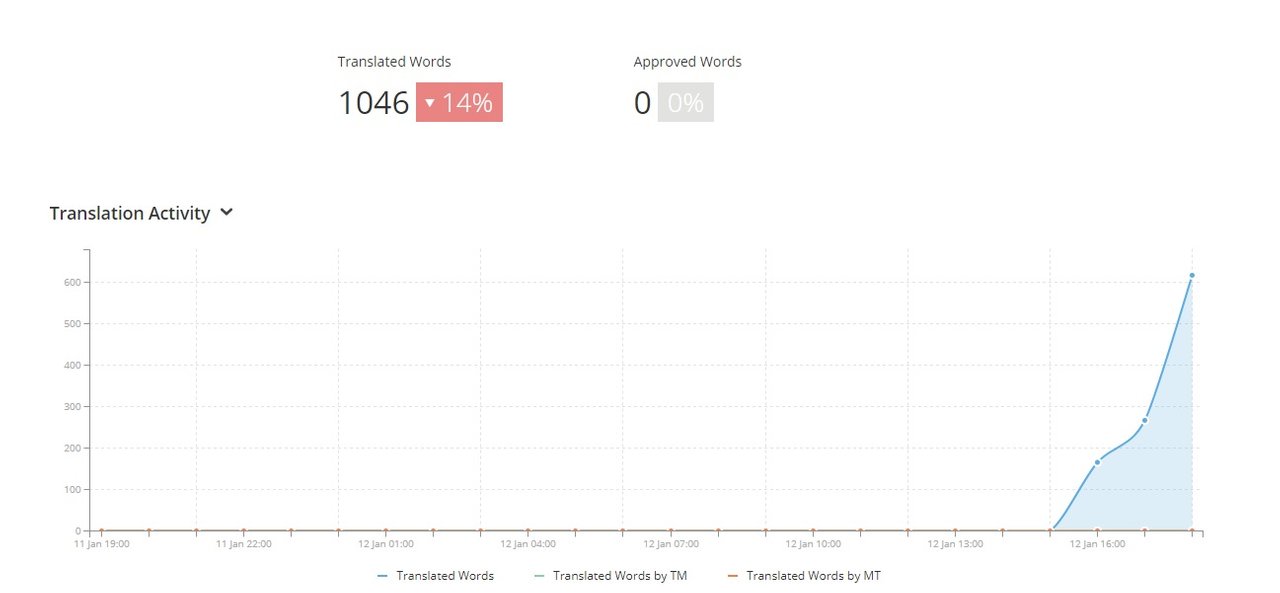Click the gray 0% badge

point(685,102)
